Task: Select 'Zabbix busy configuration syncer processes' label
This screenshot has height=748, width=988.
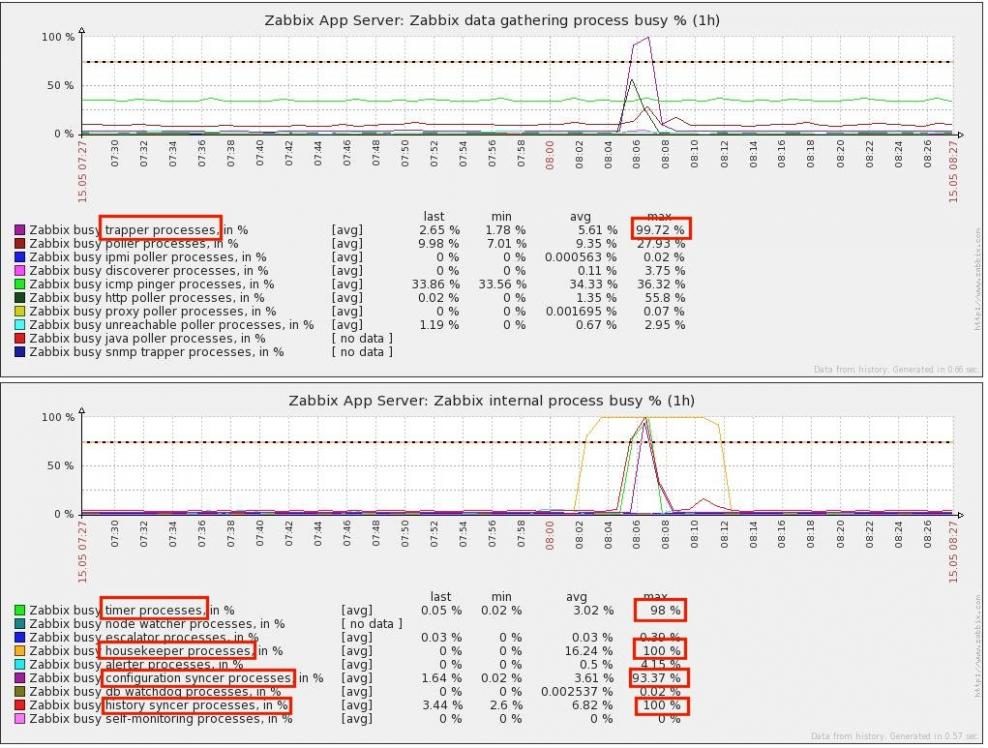Action: click(176, 678)
